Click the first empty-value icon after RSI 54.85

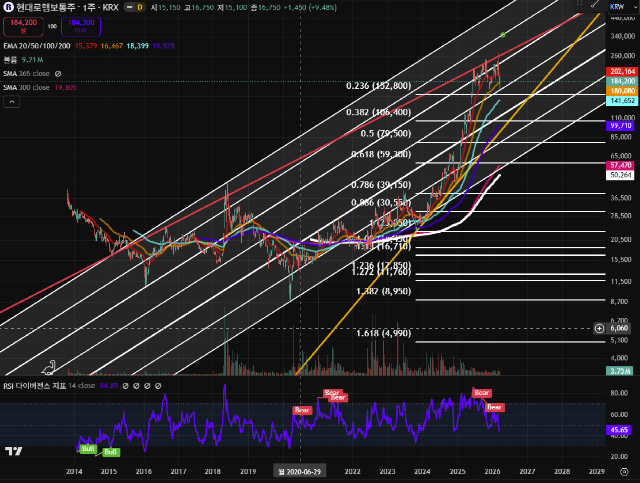[126, 385]
